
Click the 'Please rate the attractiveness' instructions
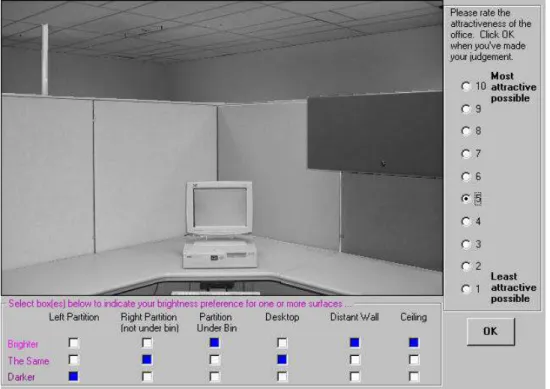coord(490,35)
